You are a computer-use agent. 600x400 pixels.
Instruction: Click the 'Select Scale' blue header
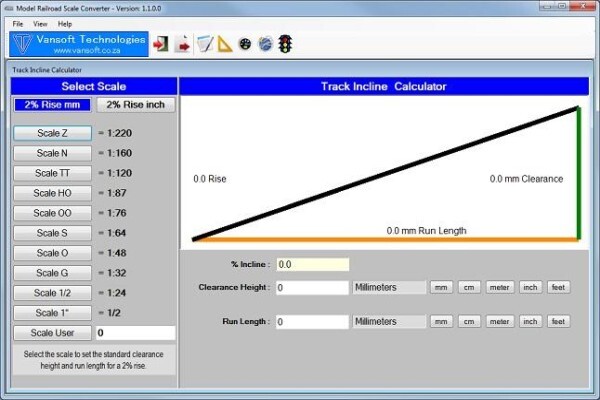click(x=94, y=87)
